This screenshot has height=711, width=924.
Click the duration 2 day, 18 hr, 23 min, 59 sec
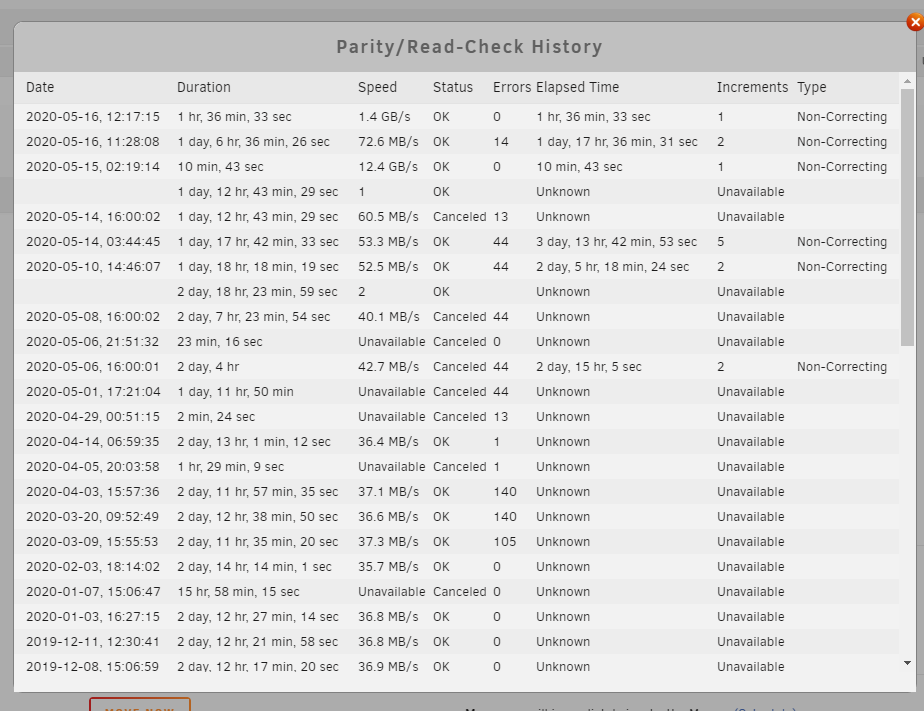pyautogui.click(x=258, y=292)
